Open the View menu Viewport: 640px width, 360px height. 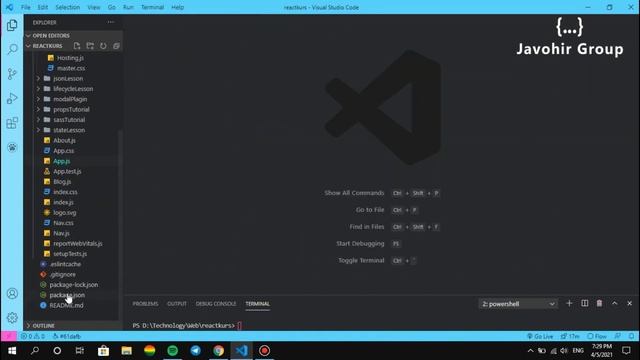click(x=93, y=7)
